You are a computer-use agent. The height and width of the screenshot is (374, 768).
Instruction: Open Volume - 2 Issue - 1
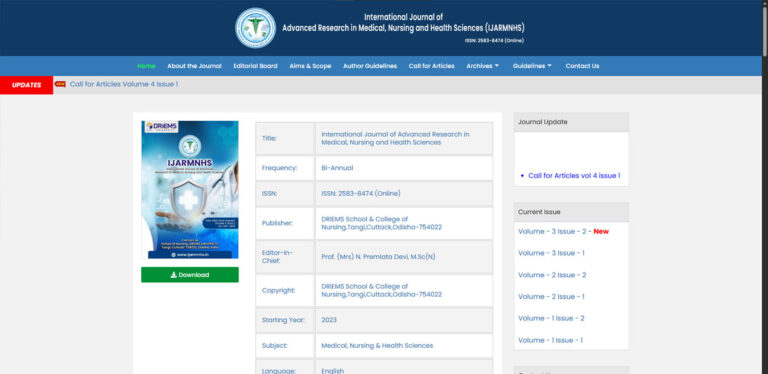click(551, 297)
